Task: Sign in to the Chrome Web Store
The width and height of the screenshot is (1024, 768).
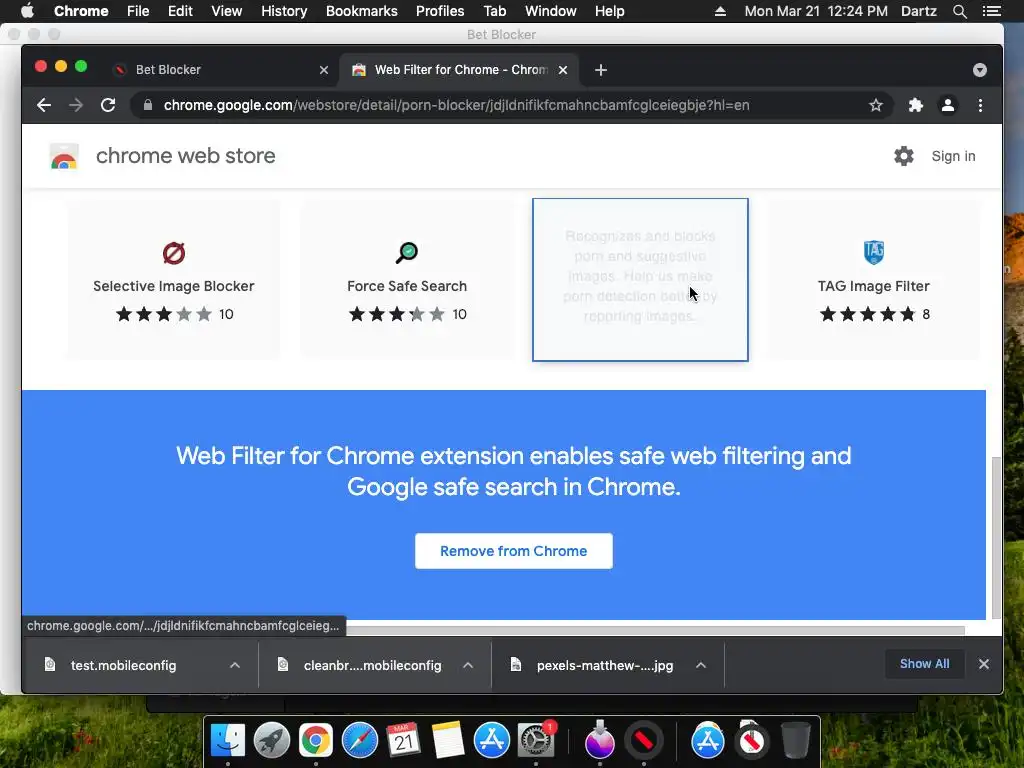Action: (953, 156)
